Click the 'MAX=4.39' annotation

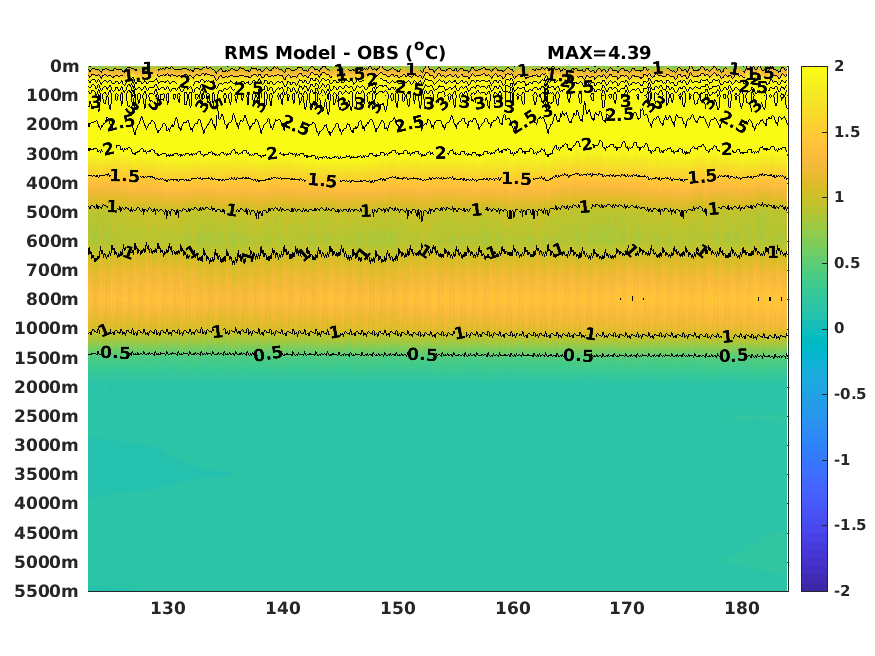pos(599,53)
